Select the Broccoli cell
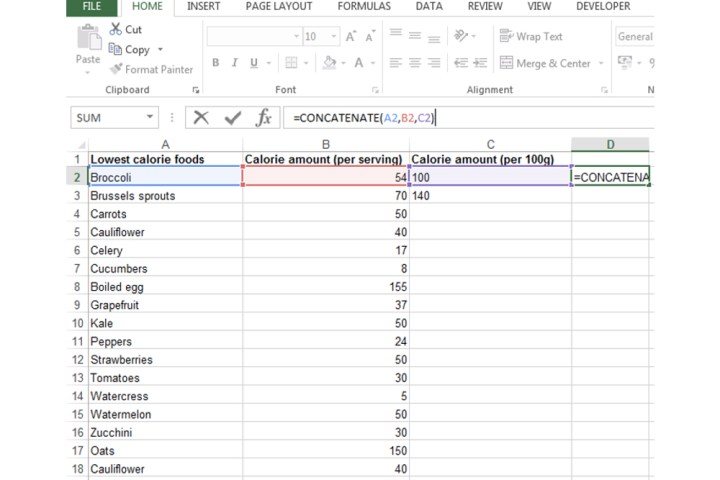Image resolution: width=720 pixels, height=480 pixels. [x=165, y=177]
